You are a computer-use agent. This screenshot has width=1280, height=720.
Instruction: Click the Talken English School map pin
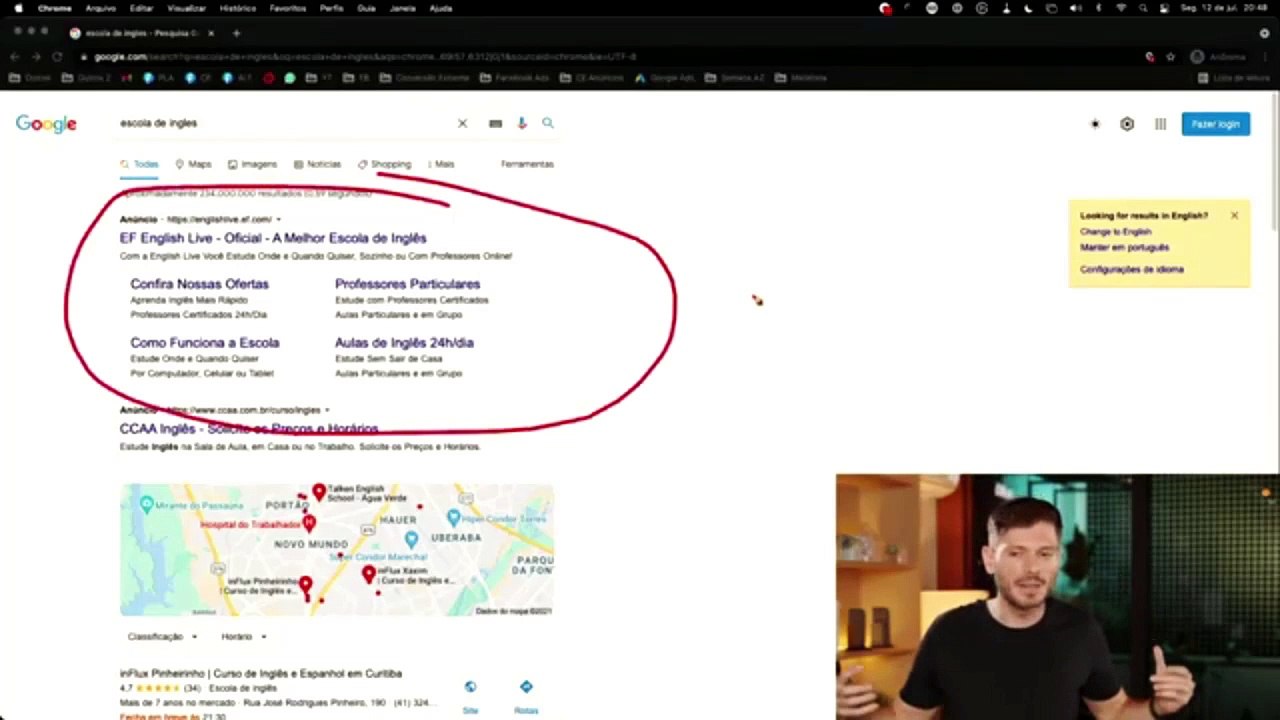coord(319,492)
